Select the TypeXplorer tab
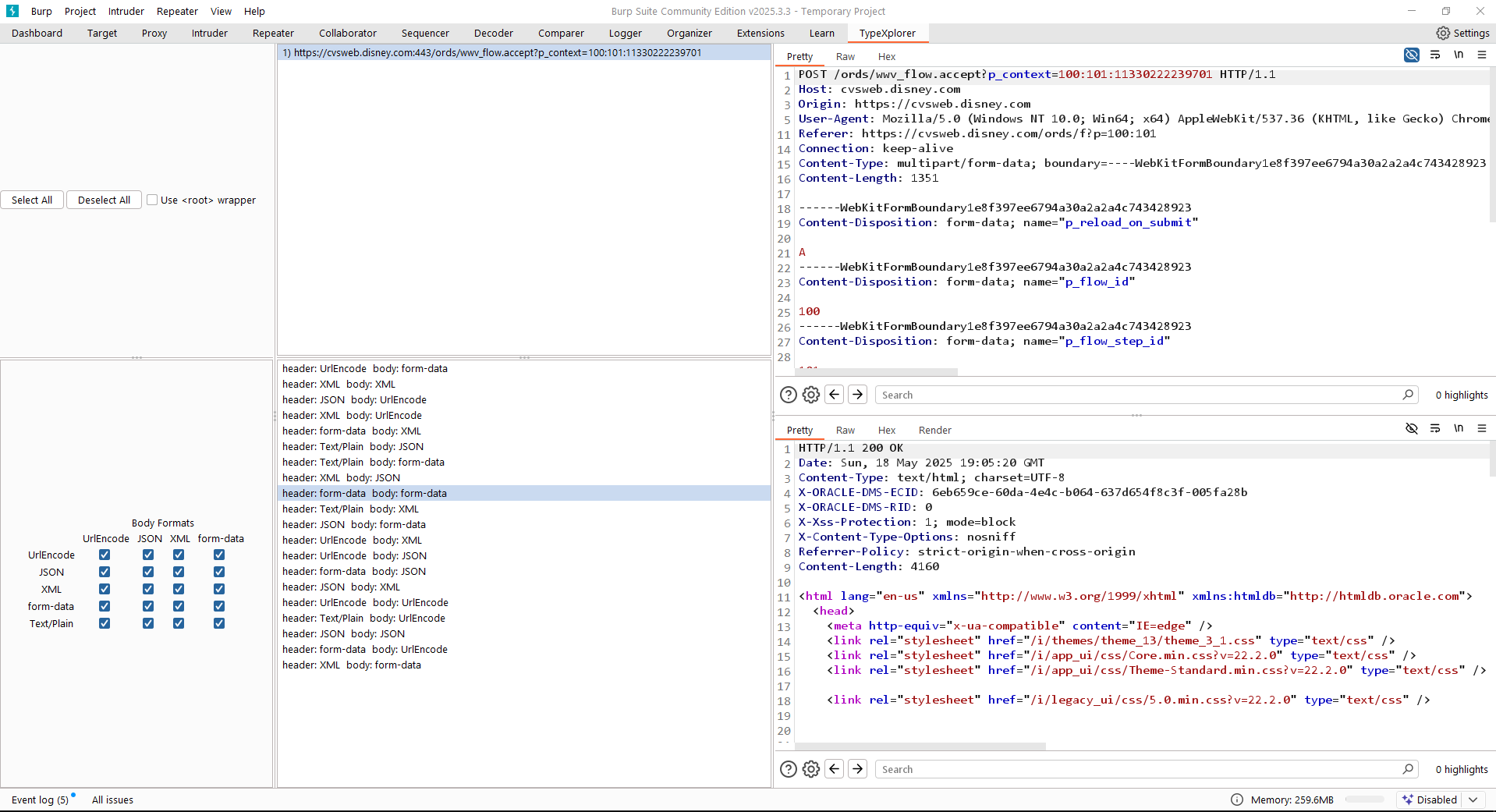This screenshot has height=812, width=1496. click(888, 33)
